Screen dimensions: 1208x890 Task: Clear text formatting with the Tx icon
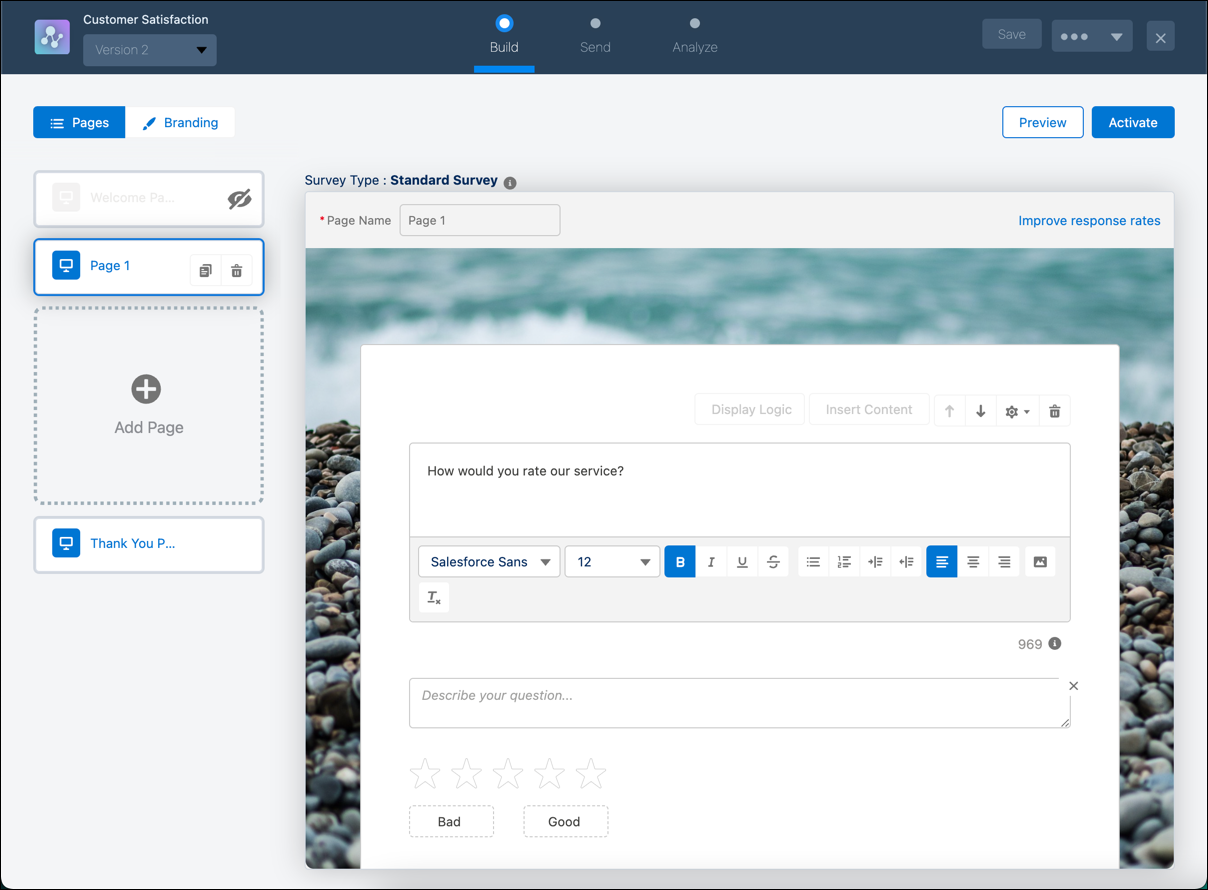click(x=433, y=596)
